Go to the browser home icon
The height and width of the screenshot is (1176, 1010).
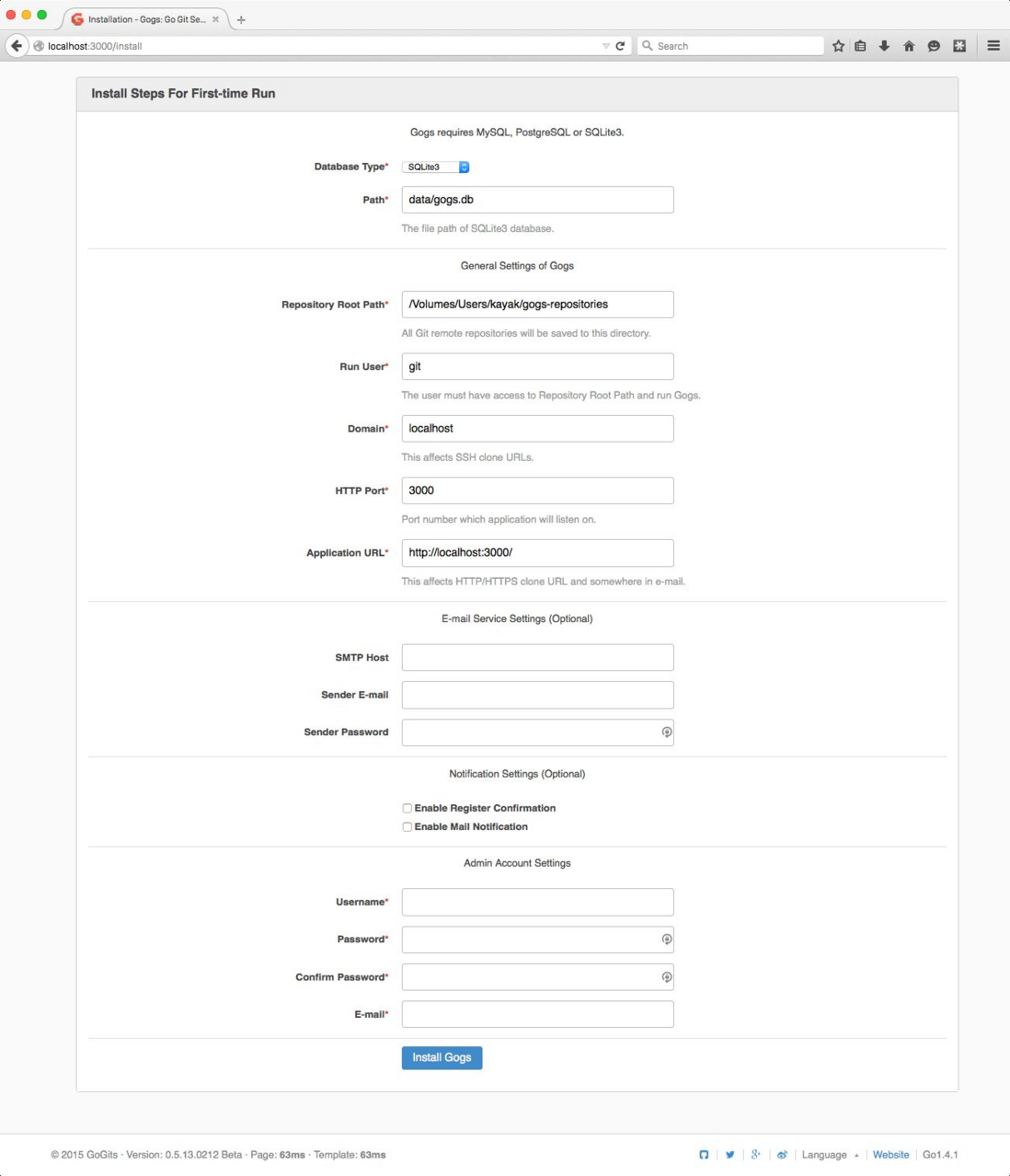point(909,45)
